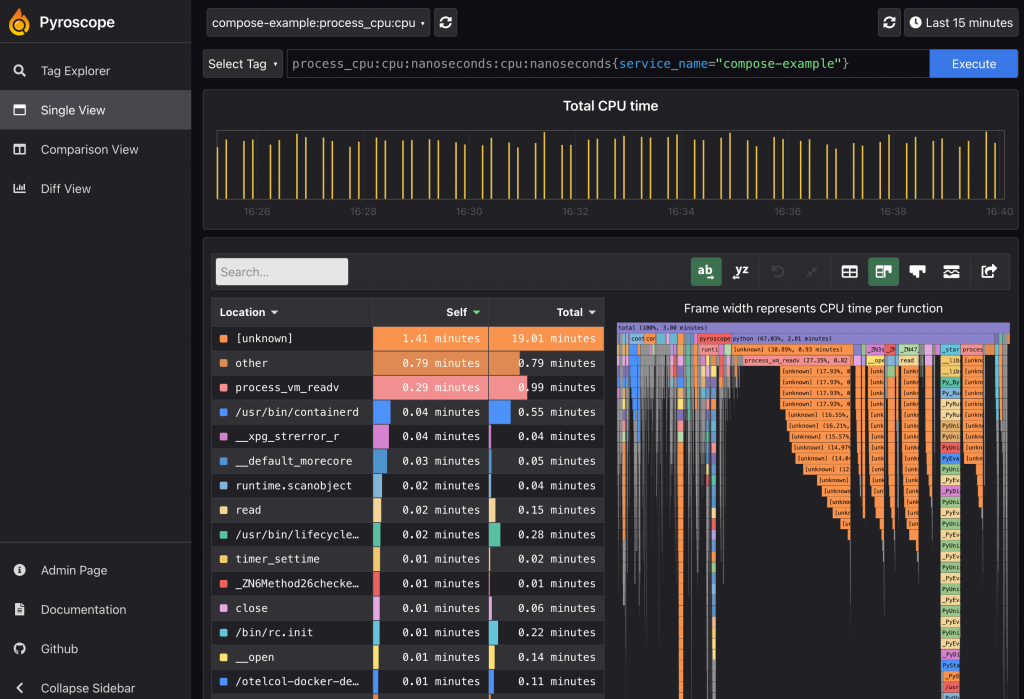Click the python (67.03%) flamegraph frame

point(861,338)
